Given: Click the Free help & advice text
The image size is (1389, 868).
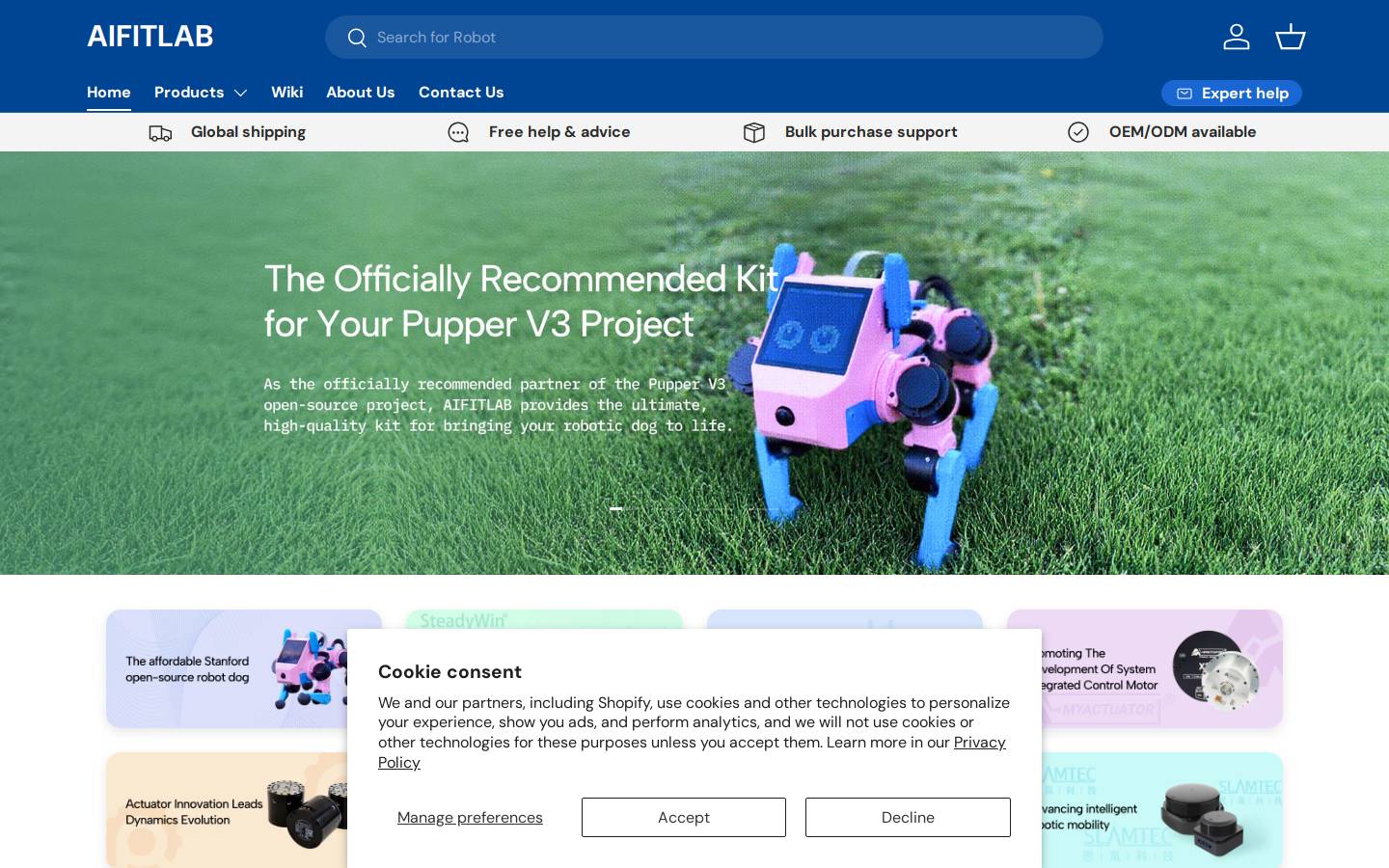Looking at the screenshot, I should pyautogui.click(x=559, y=132).
